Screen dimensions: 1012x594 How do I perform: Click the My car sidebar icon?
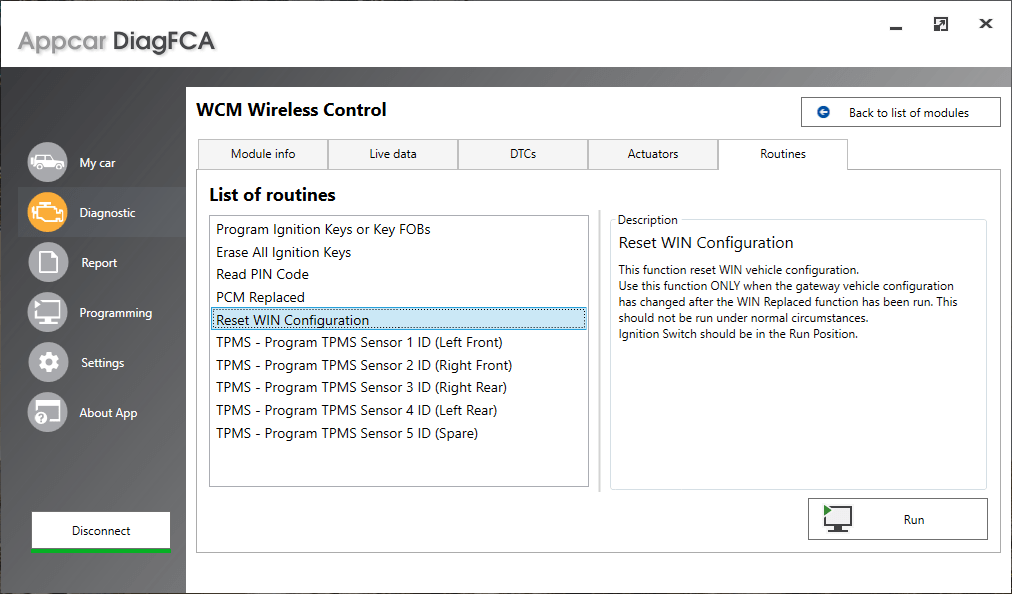(47, 162)
